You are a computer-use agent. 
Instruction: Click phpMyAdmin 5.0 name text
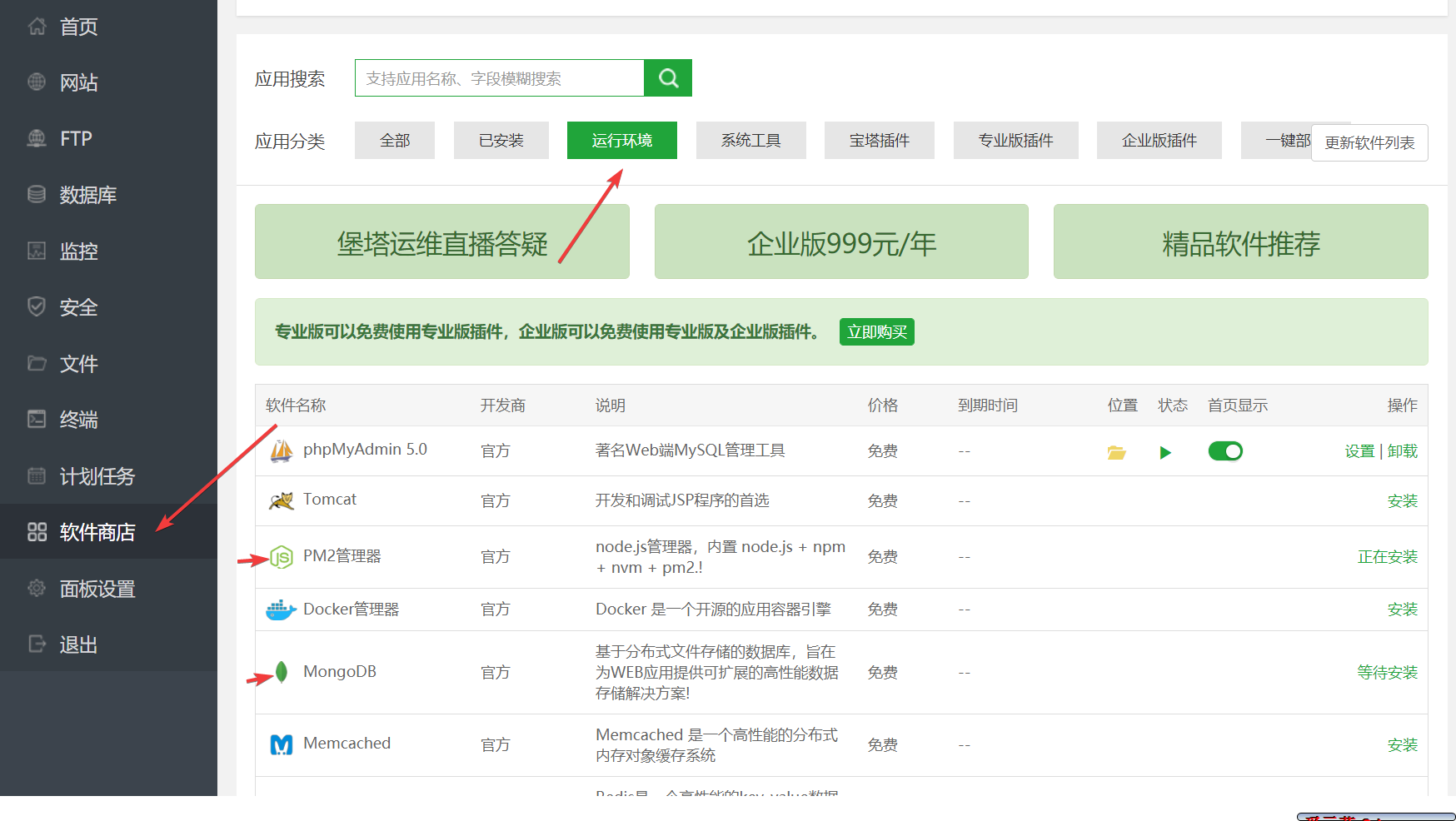(x=365, y=450)
